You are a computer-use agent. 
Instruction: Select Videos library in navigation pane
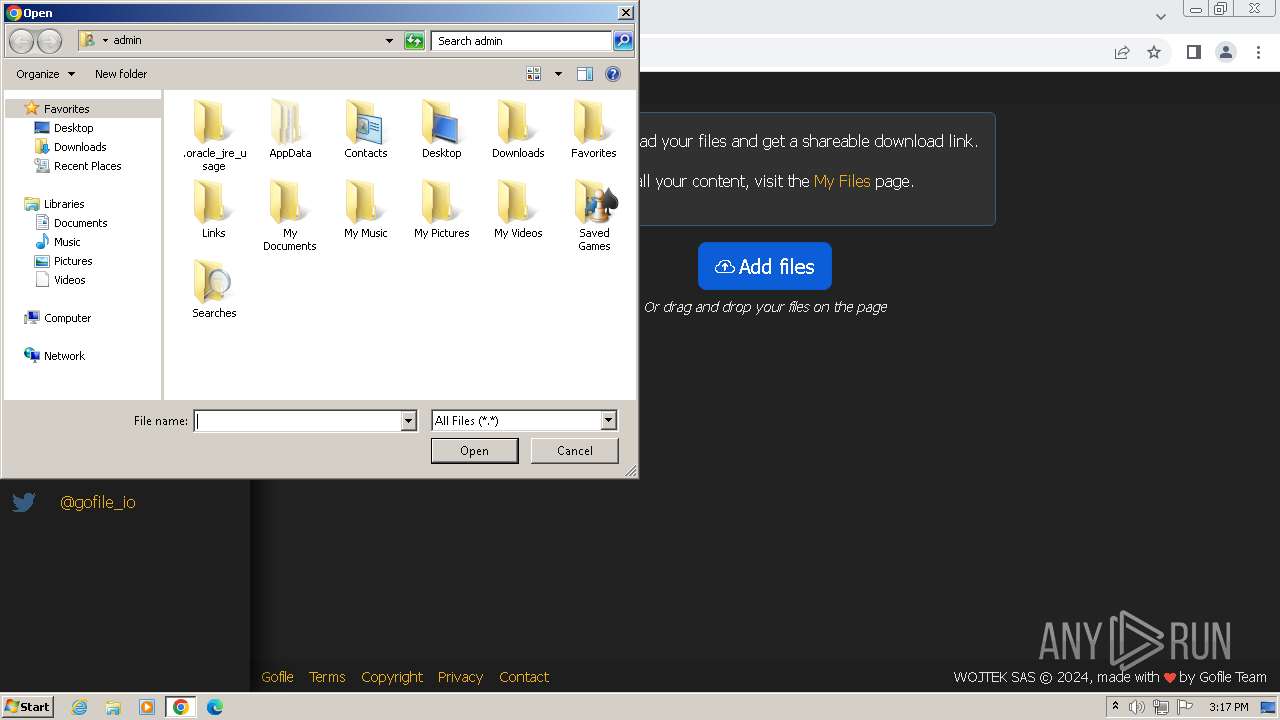pos(69,280)
